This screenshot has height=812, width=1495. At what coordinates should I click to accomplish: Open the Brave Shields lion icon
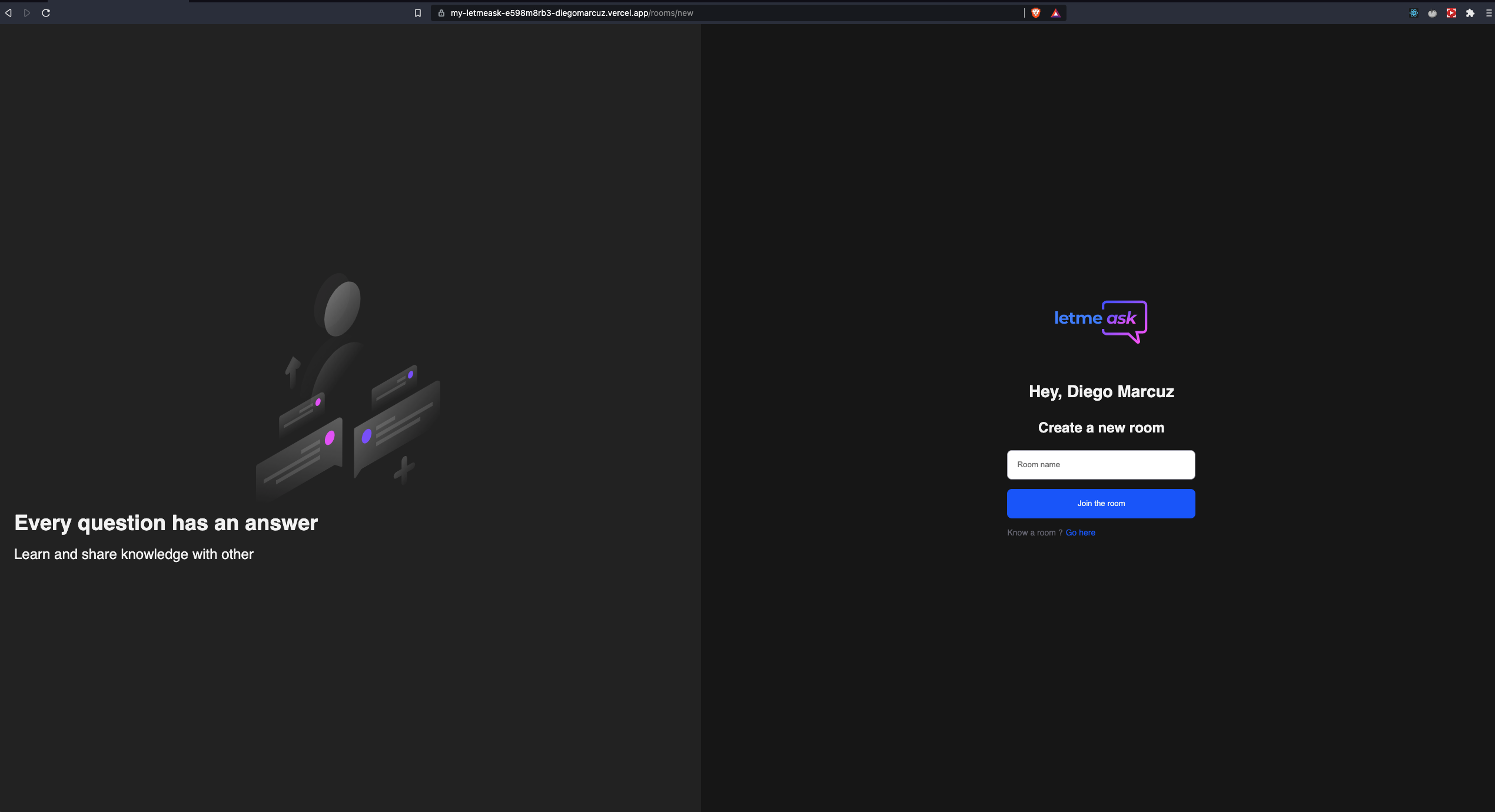coord(1036,13)
